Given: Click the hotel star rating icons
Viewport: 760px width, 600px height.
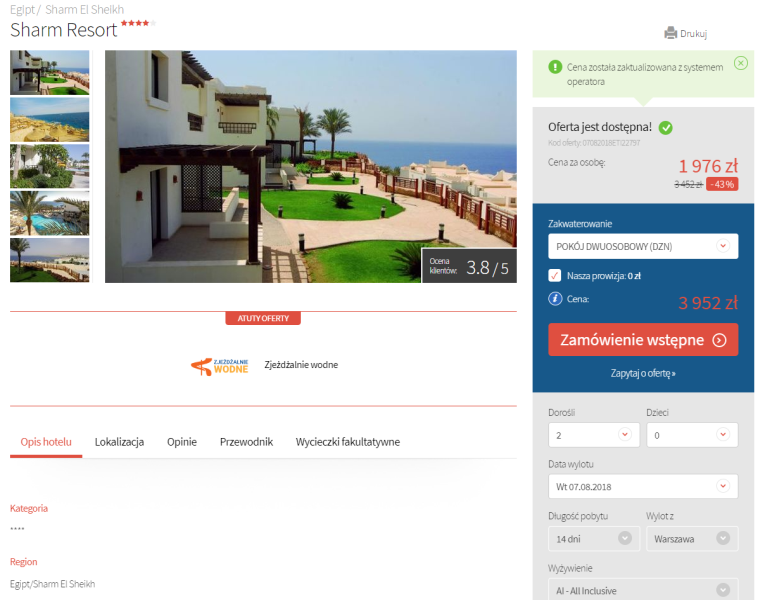Looking at the screenshot, I should point(139,23).
